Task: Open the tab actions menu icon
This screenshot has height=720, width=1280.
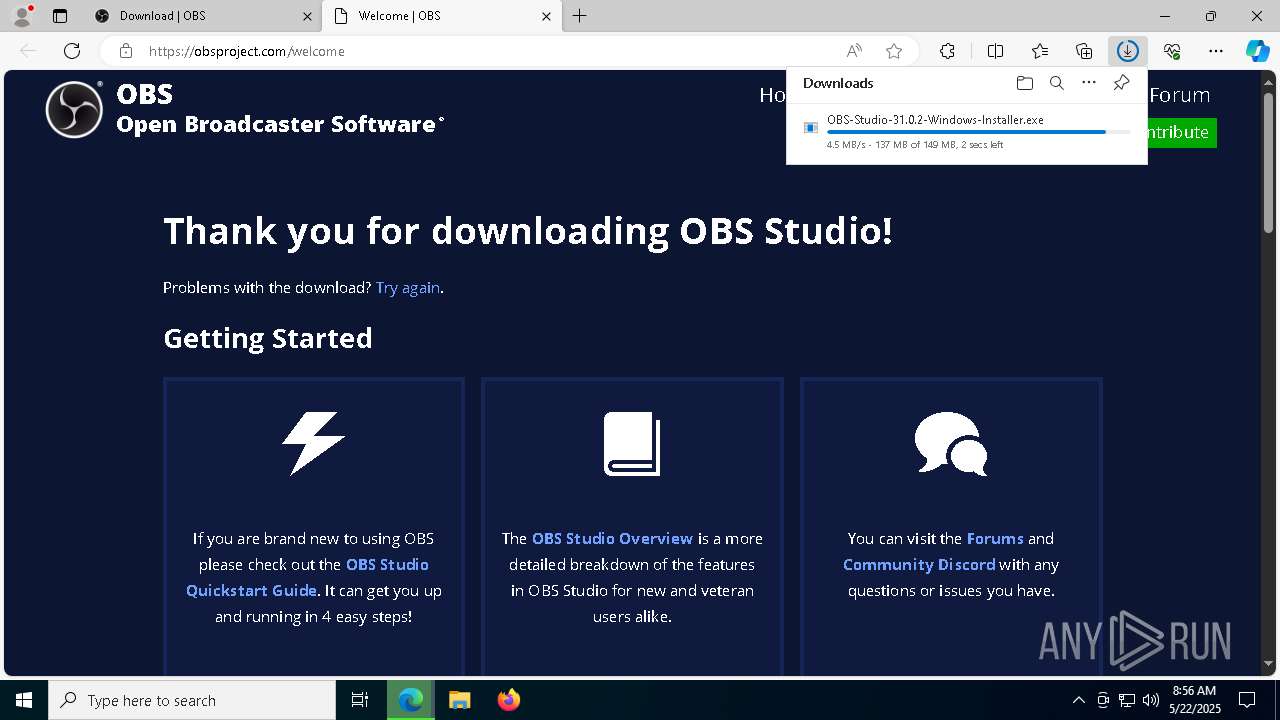Action: [x=60, y=16]
